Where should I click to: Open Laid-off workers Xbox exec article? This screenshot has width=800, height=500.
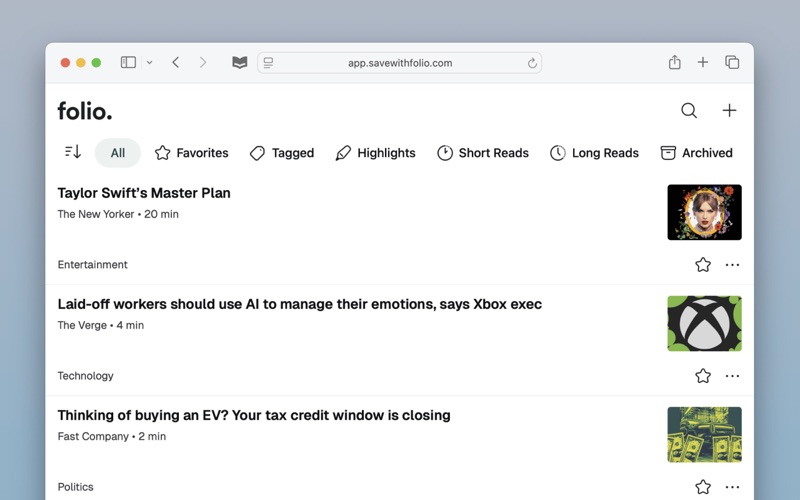pyautogui.click(x=299, y=304)
